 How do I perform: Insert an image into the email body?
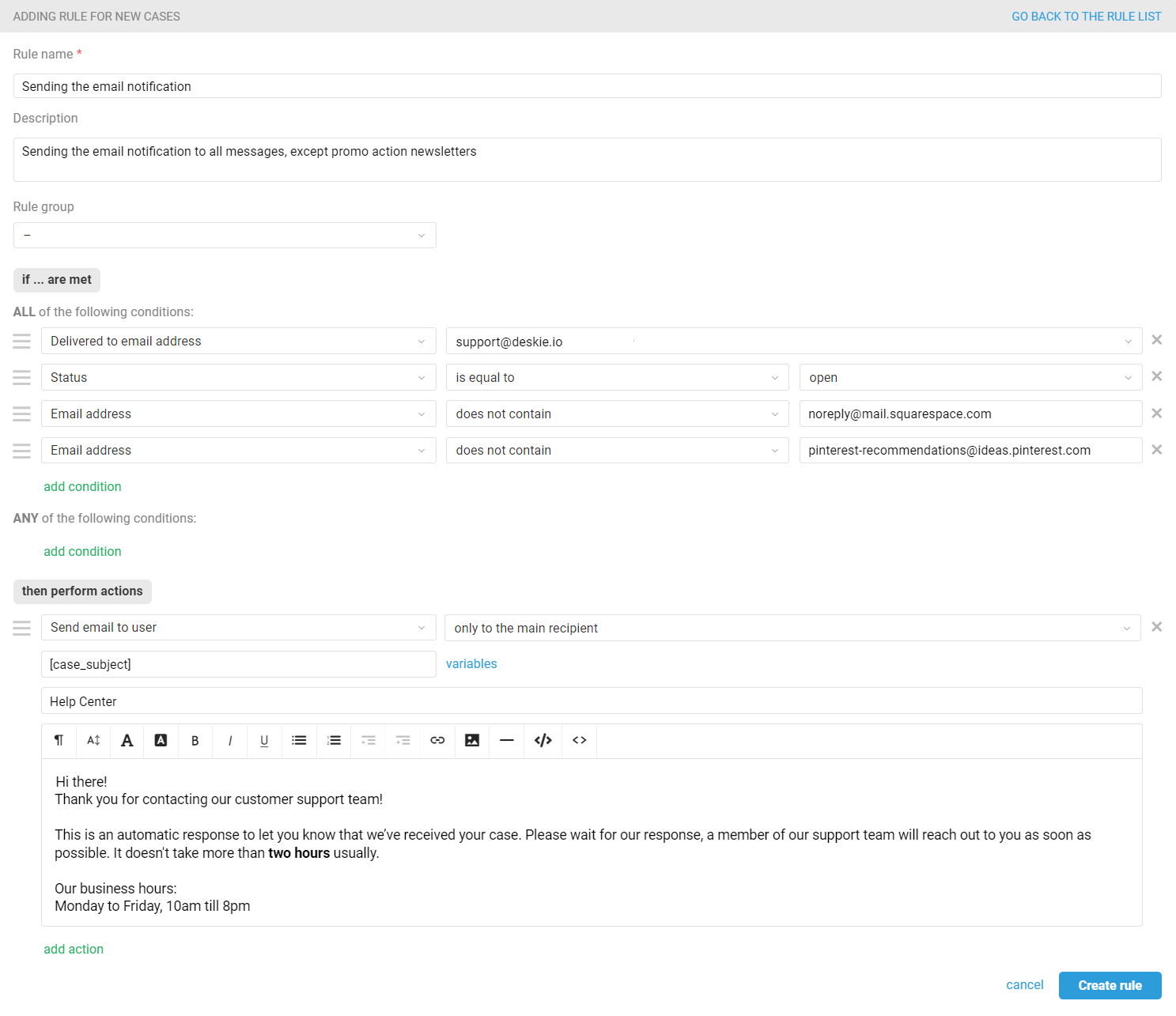[472, 741]
